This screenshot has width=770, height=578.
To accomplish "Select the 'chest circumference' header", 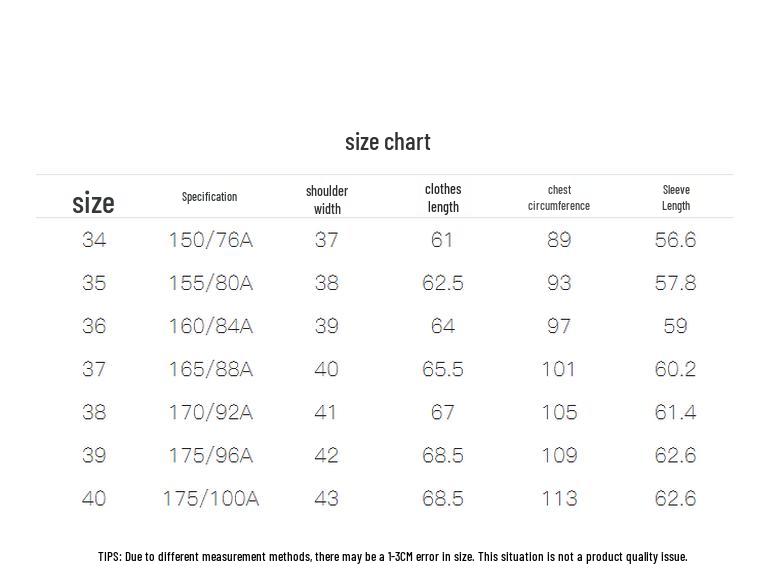I will 559,198.
